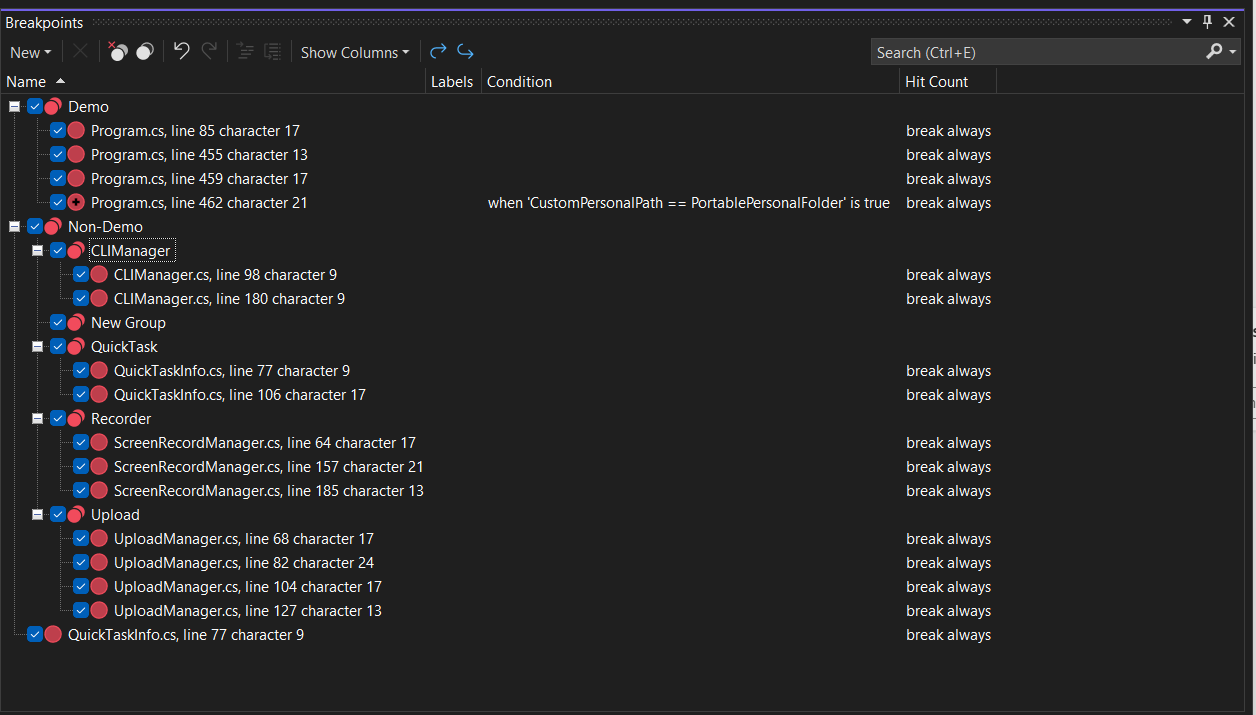Click the magnifier icon in the search box

(x=1214, y=52)
